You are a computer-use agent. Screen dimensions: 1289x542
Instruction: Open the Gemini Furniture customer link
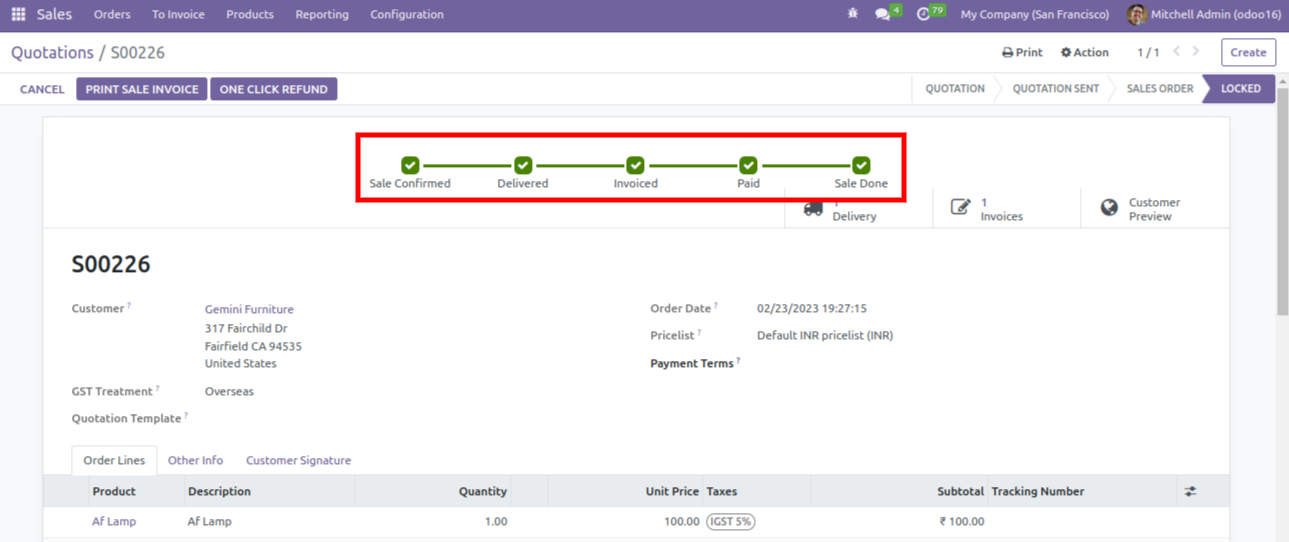tap(249, 310)
